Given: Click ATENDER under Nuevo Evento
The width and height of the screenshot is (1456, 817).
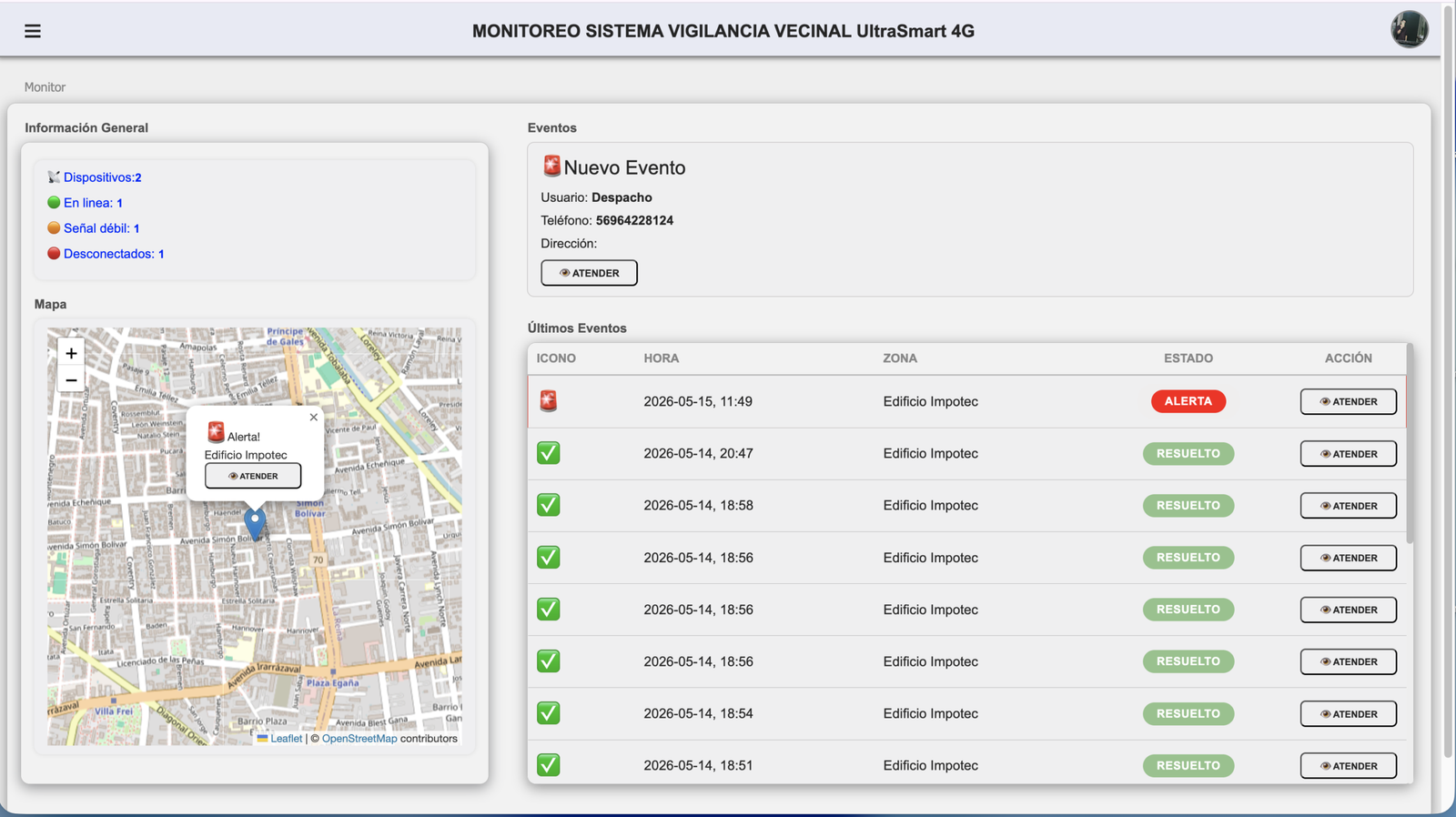Looking at the screenshot, I should coord(589,273).
